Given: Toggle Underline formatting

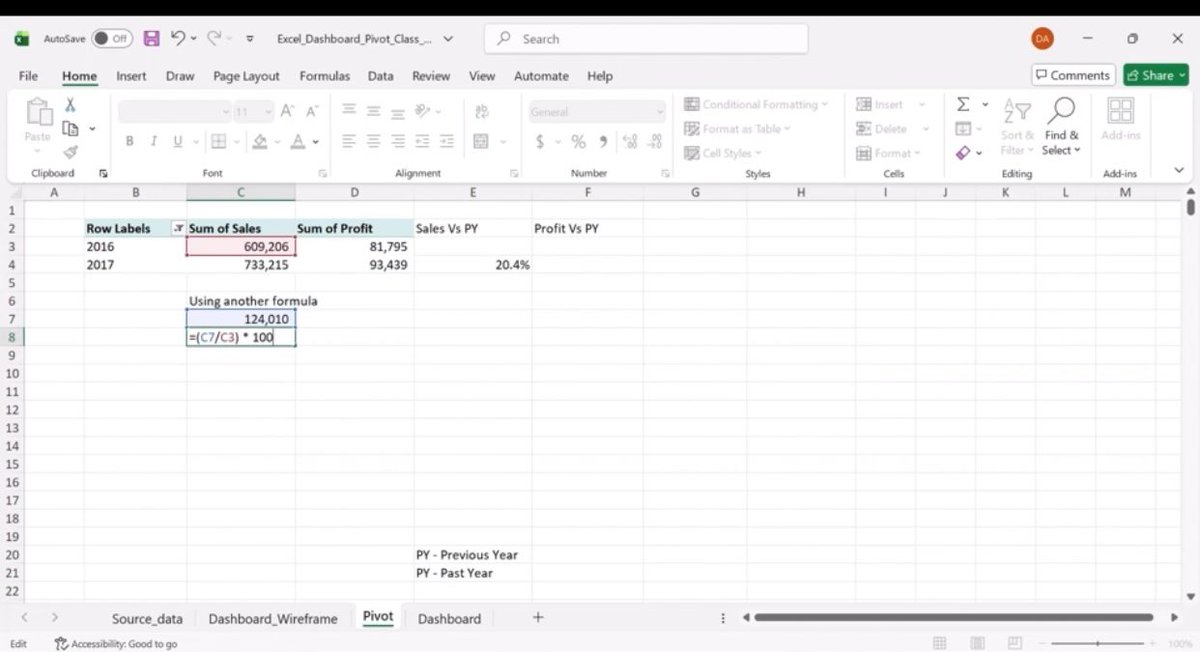Looking at the screenshot, I should 178,142.
